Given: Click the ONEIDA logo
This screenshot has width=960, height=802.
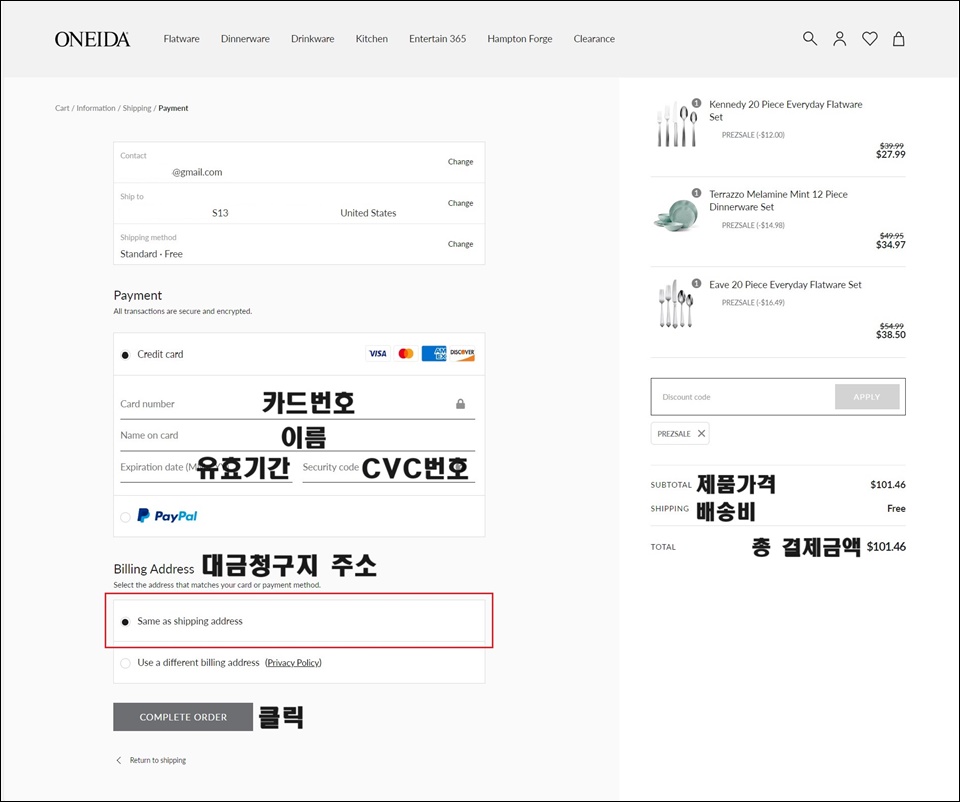Looking at the screenshot, I should (92, 39).
